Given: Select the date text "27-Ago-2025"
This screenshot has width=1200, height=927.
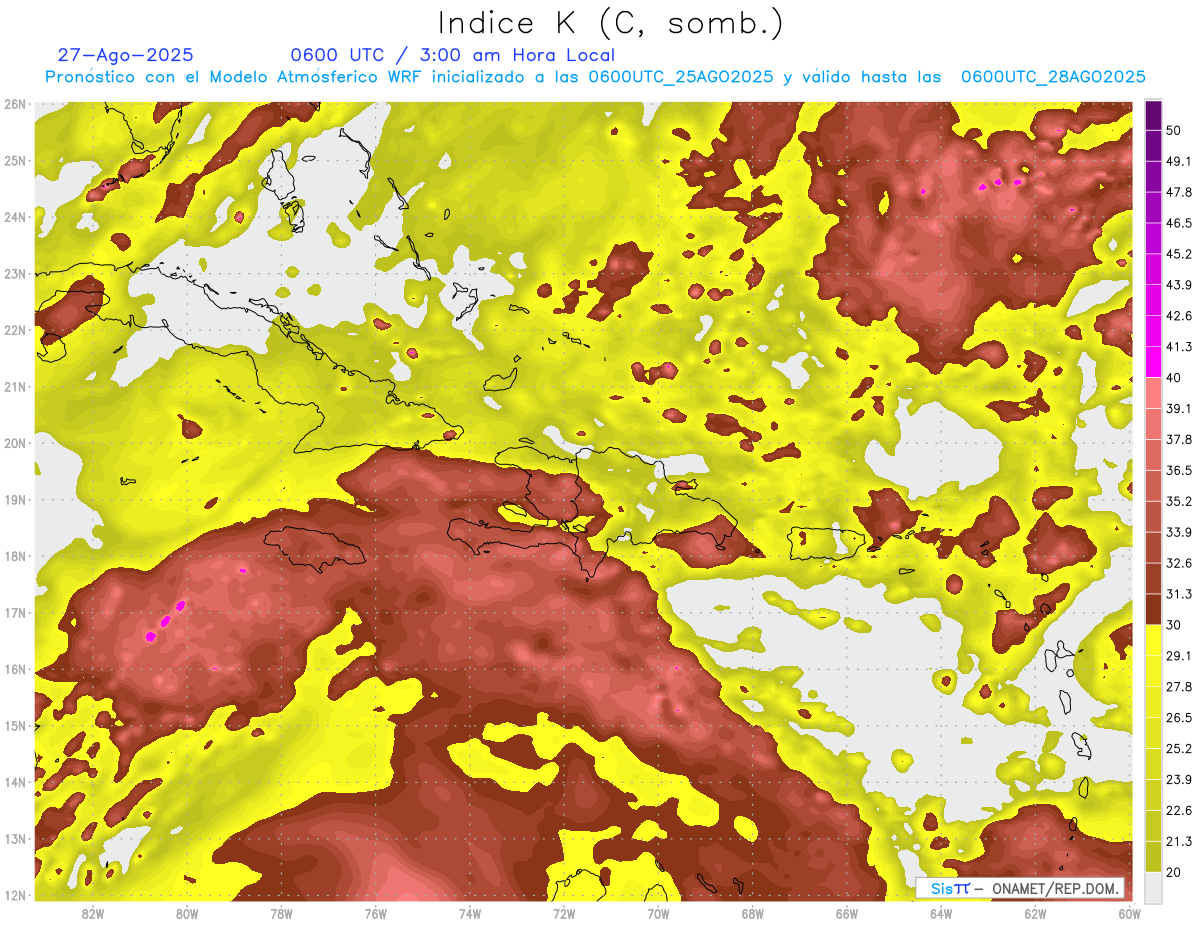Looking at the screenshot, I should (x=126, y=55).
